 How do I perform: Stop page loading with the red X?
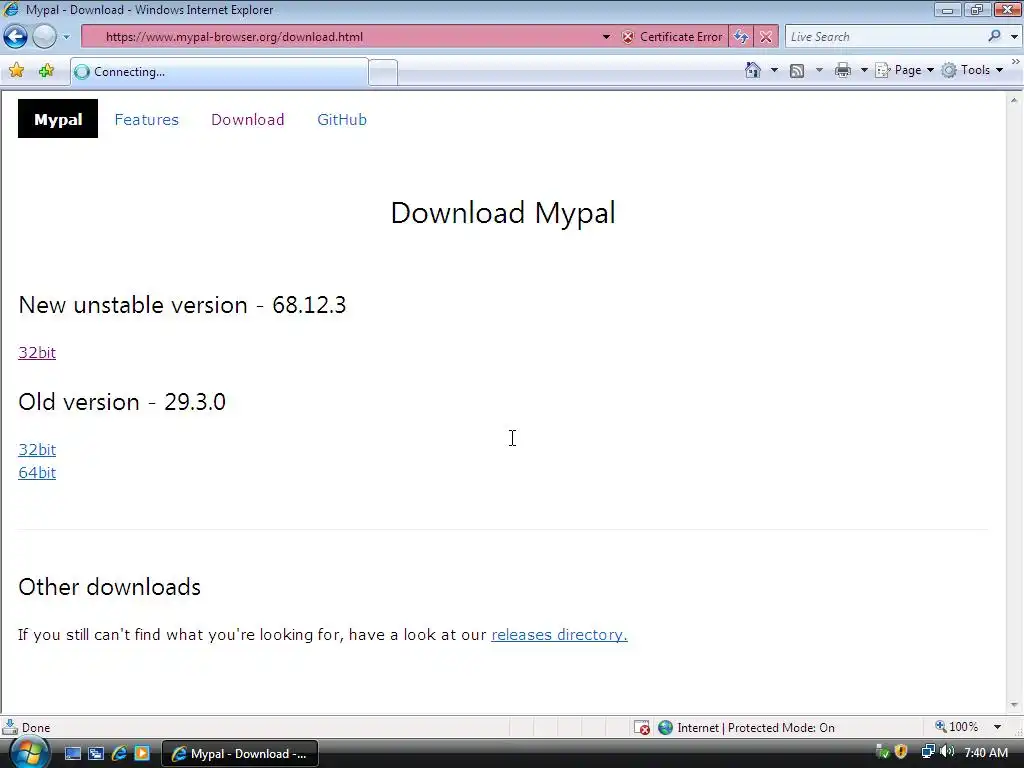(766, 37)
